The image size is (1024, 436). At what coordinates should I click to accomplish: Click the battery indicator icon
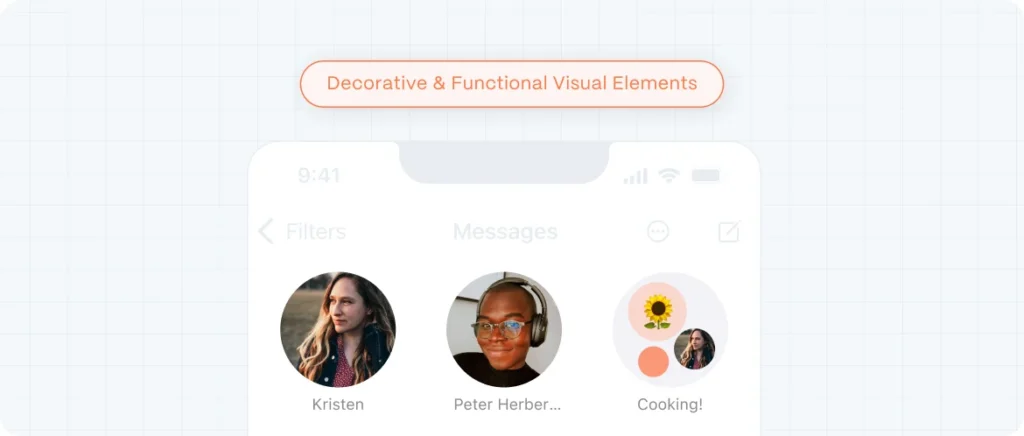coord(705,176)
